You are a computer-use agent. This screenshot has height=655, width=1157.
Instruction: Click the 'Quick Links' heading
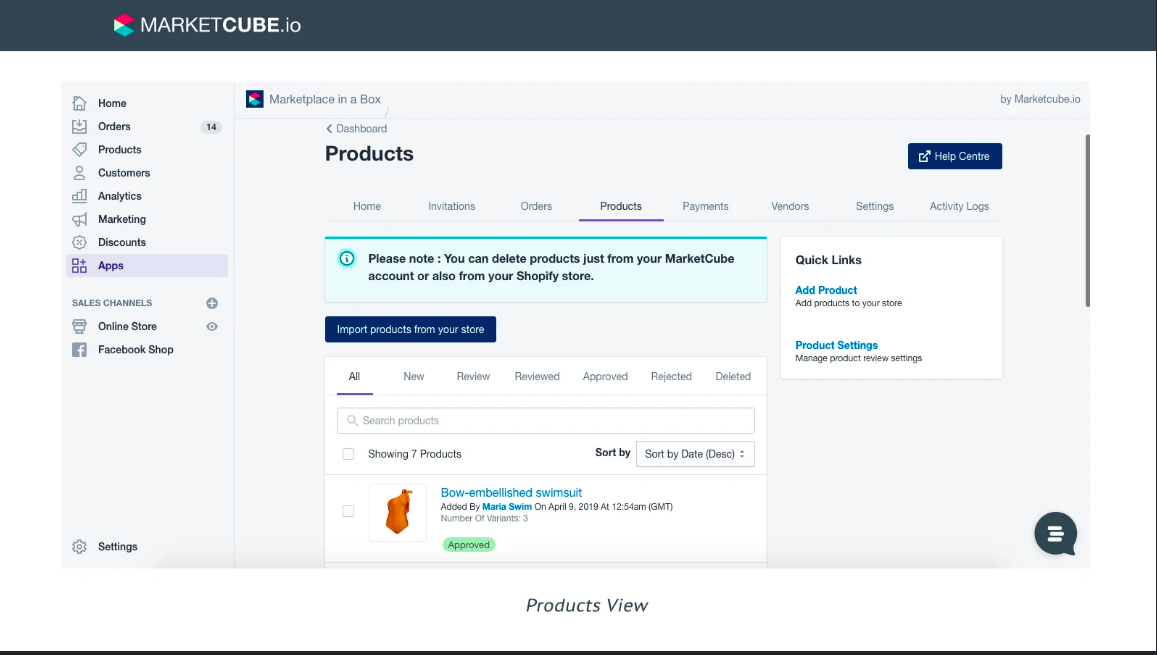(828, 260)
